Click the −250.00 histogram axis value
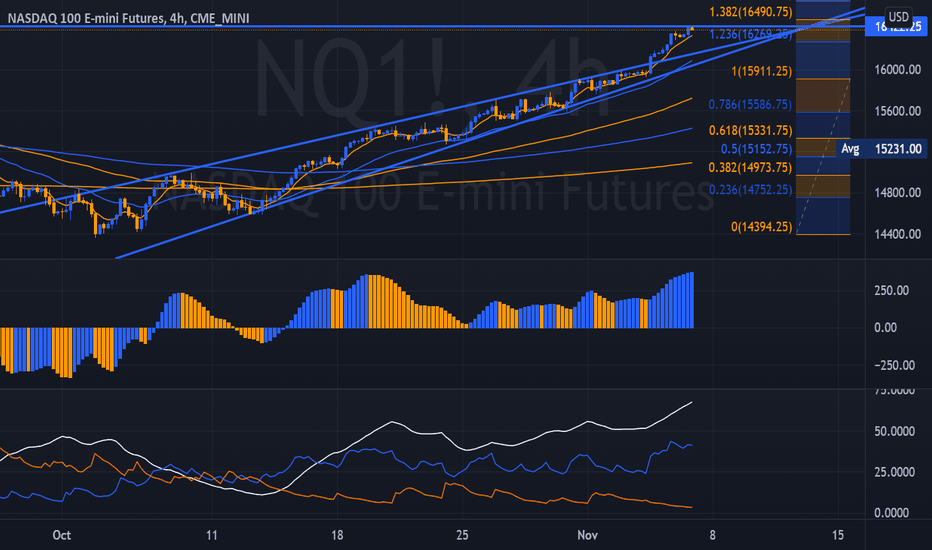 coord(894,366)
